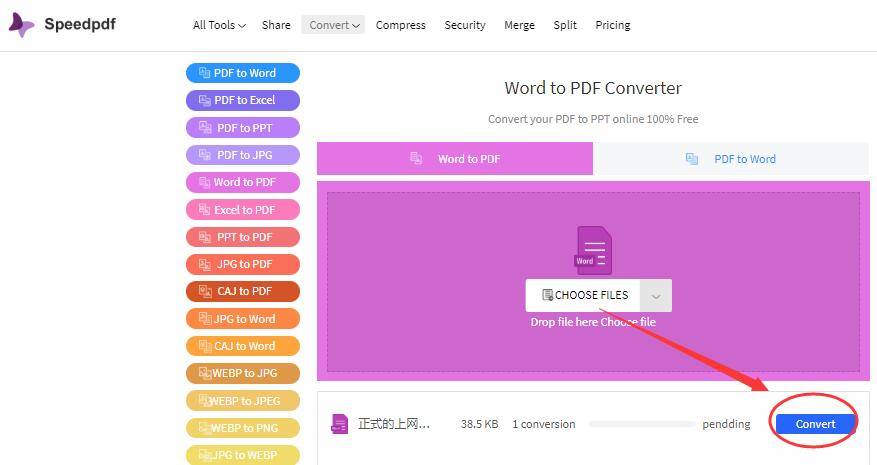Click the CHOOSE FILES button
Image resolution: width=877 pixels, height=465 pixels.
point(585,296)
